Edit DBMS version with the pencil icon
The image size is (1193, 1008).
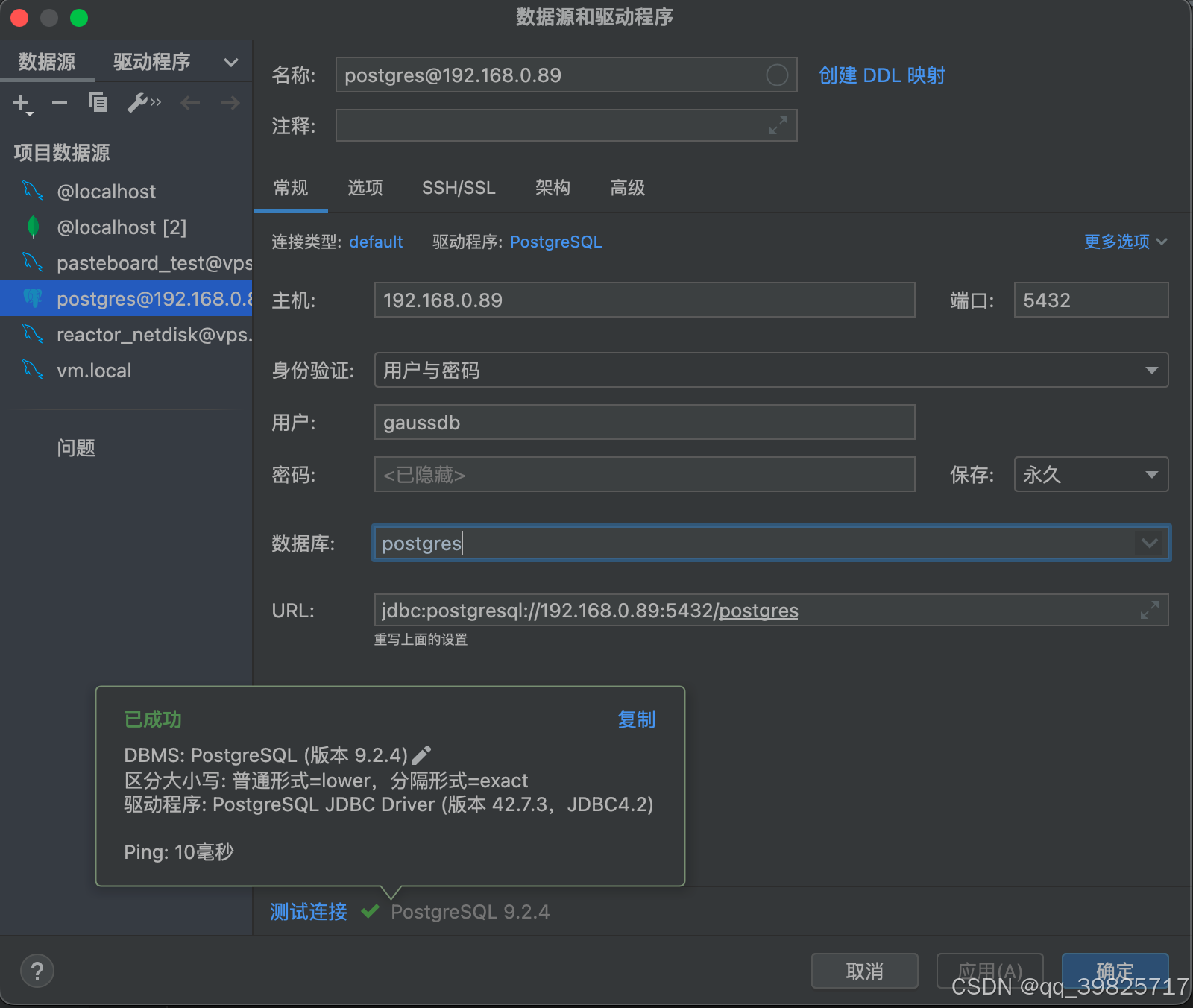click(422, 755)
